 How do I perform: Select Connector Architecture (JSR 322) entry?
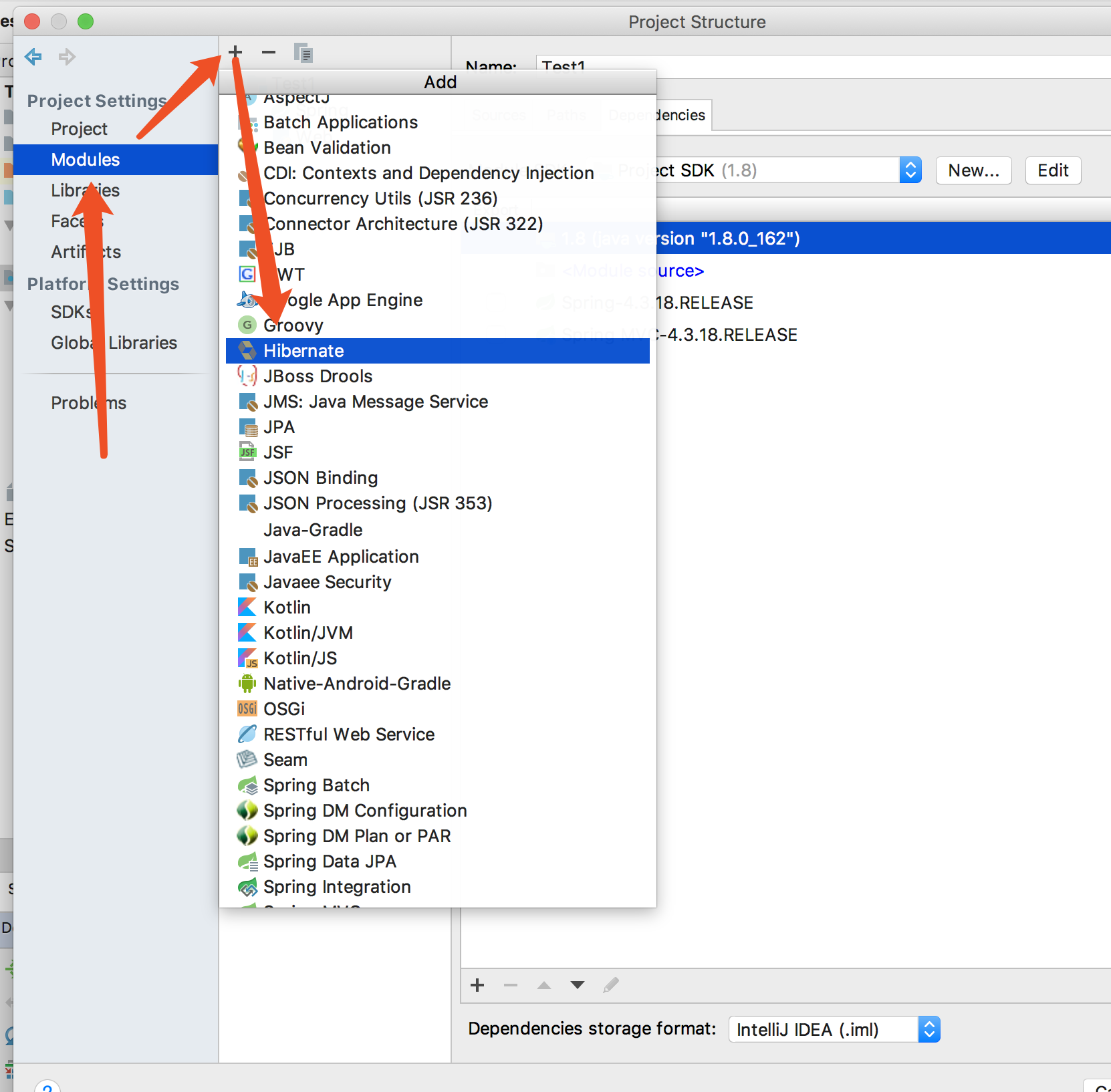click(438, 224)
